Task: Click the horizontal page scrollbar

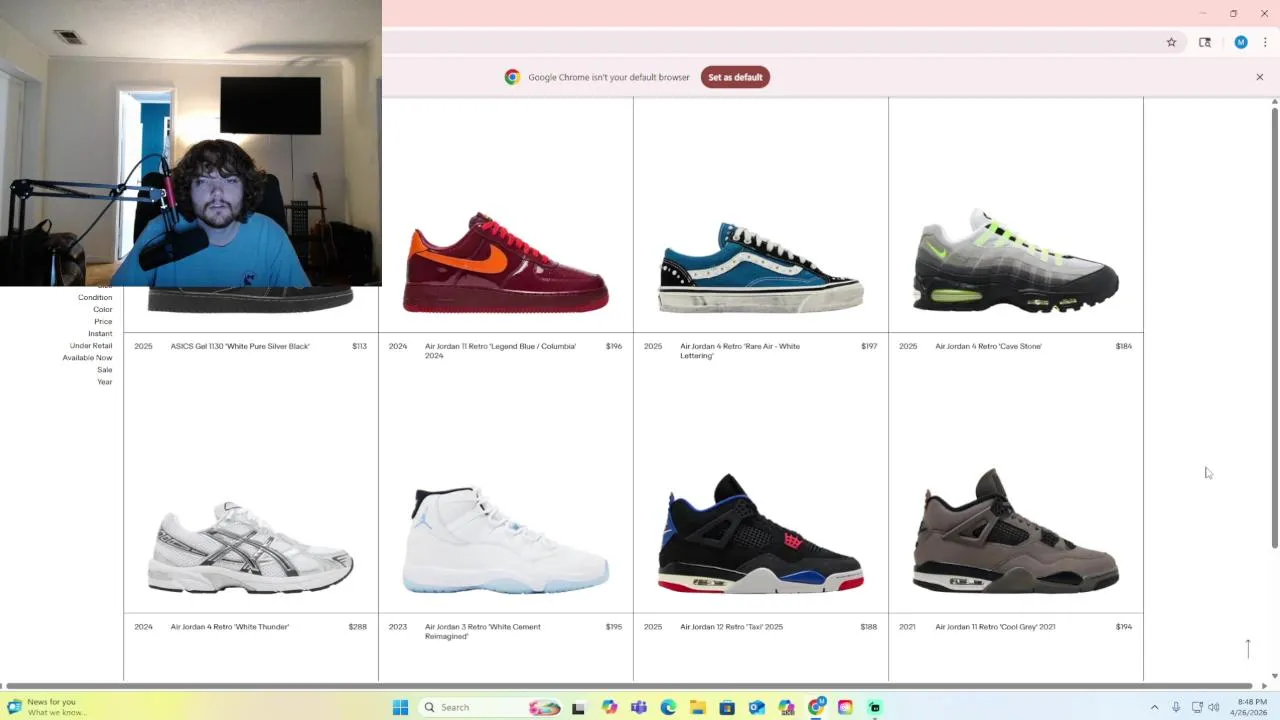Action: pos(630,686)
